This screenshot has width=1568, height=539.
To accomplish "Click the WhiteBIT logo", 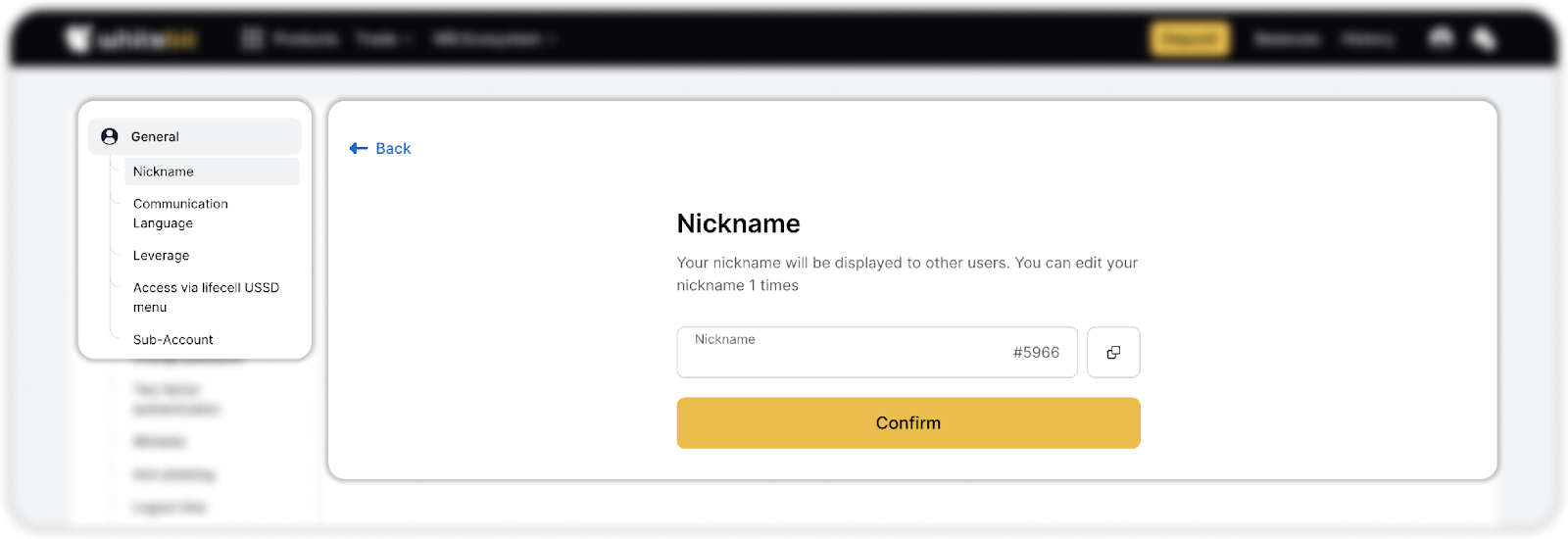I will coord(132,39).
